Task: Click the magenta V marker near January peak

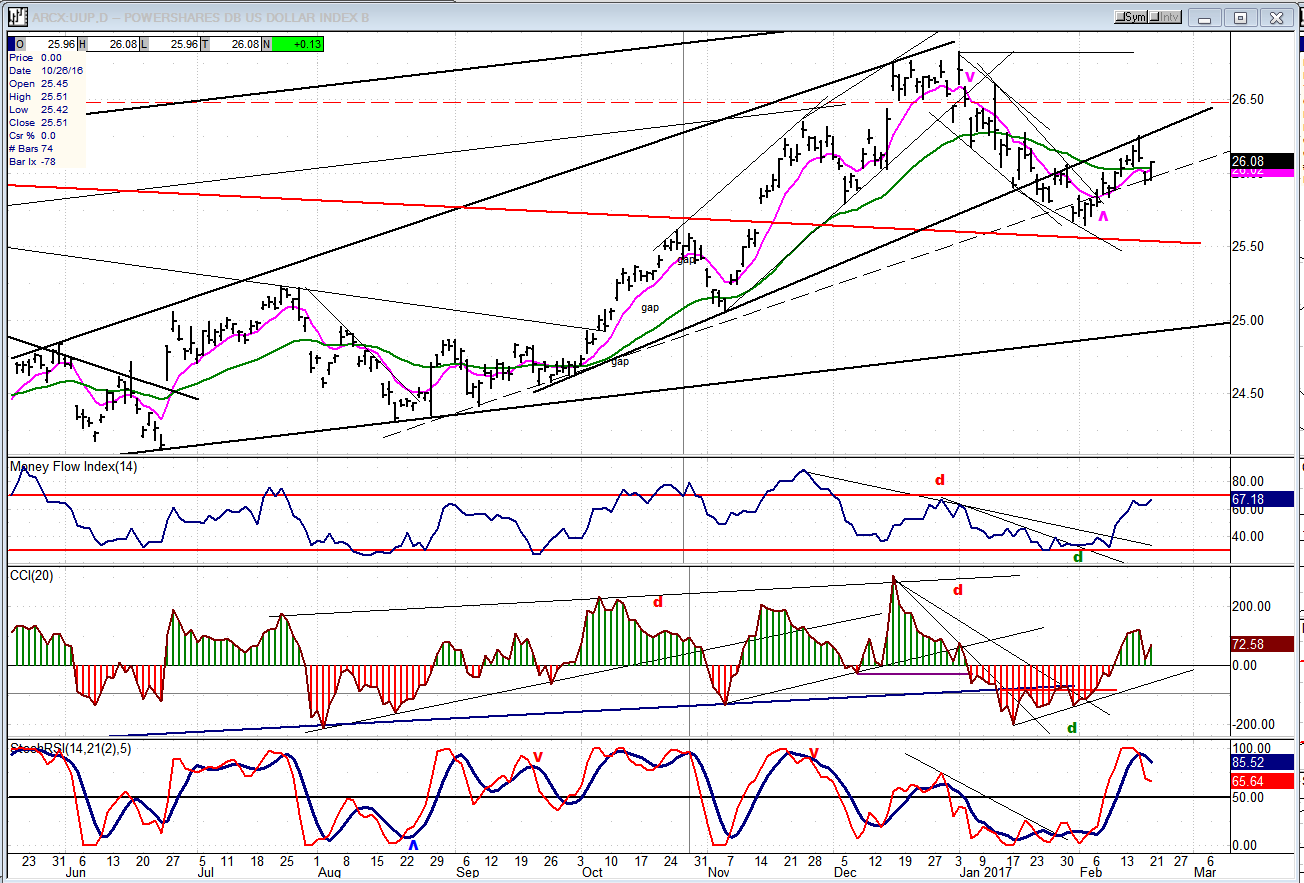Action: (x=969, y=78)
